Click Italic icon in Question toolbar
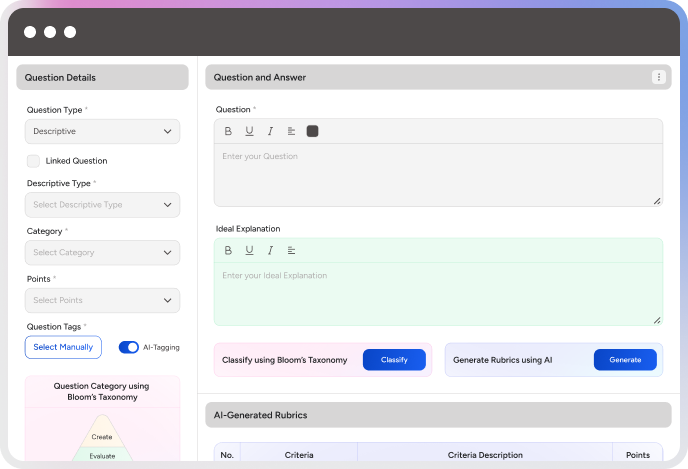 [x=270, y=131]
